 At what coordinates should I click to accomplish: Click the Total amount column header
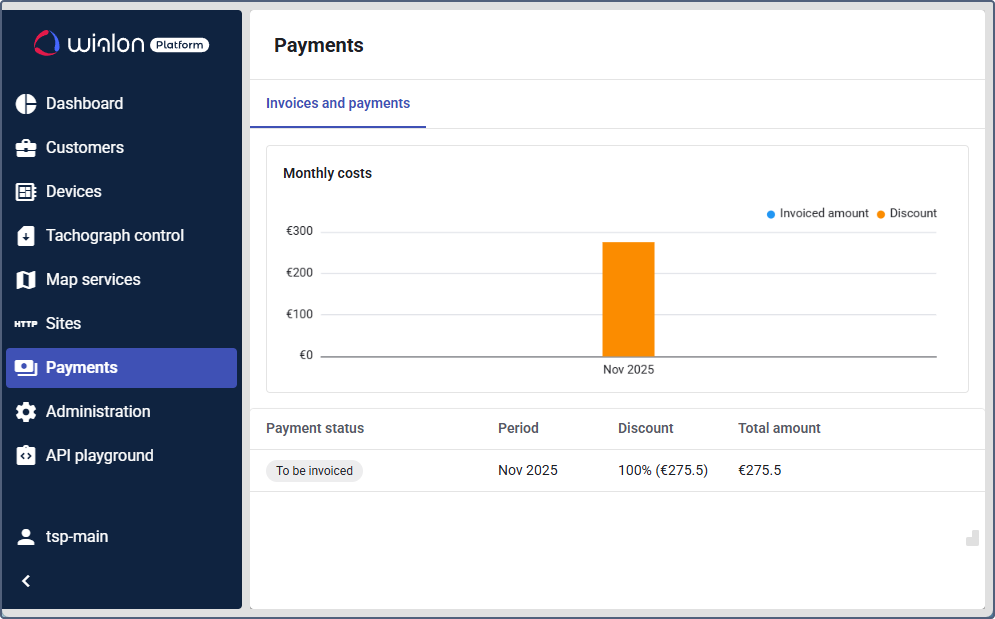(779, 429)
